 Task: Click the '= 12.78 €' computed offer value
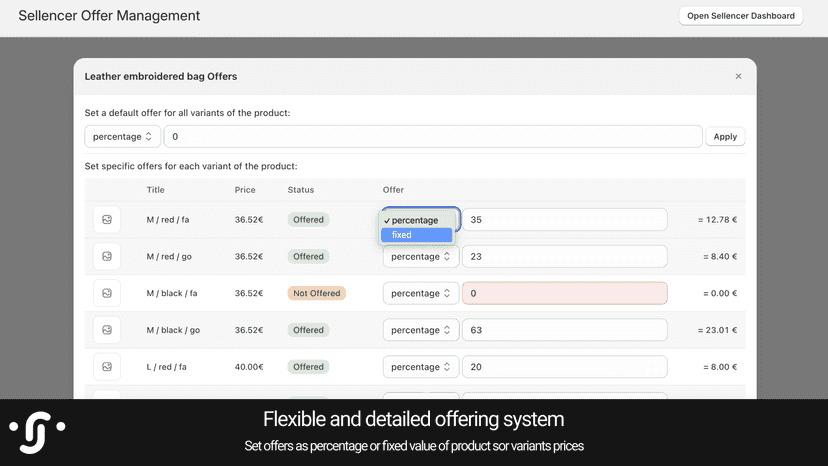[x=717, y=220]
